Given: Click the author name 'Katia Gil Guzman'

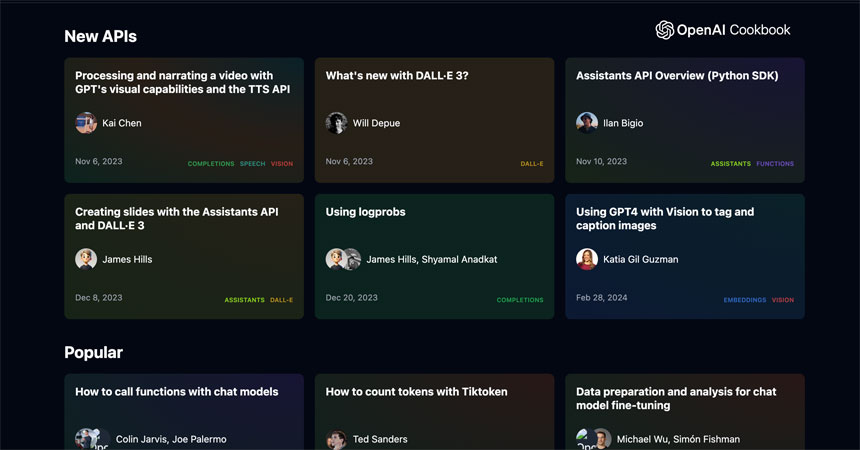Looking at the screenshot, I should coord(641,259).
